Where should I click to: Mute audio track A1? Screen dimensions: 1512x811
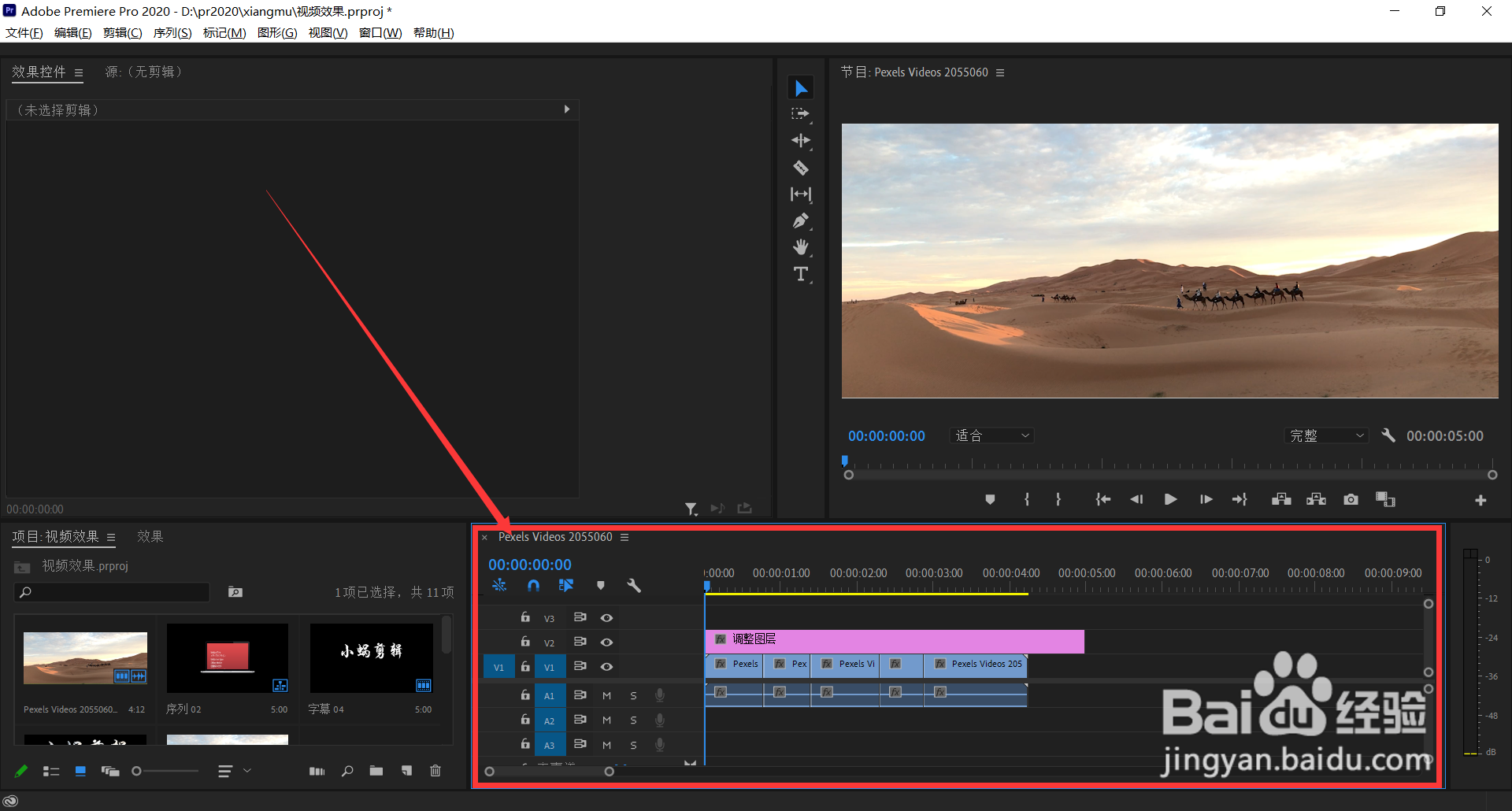(606, 696)
